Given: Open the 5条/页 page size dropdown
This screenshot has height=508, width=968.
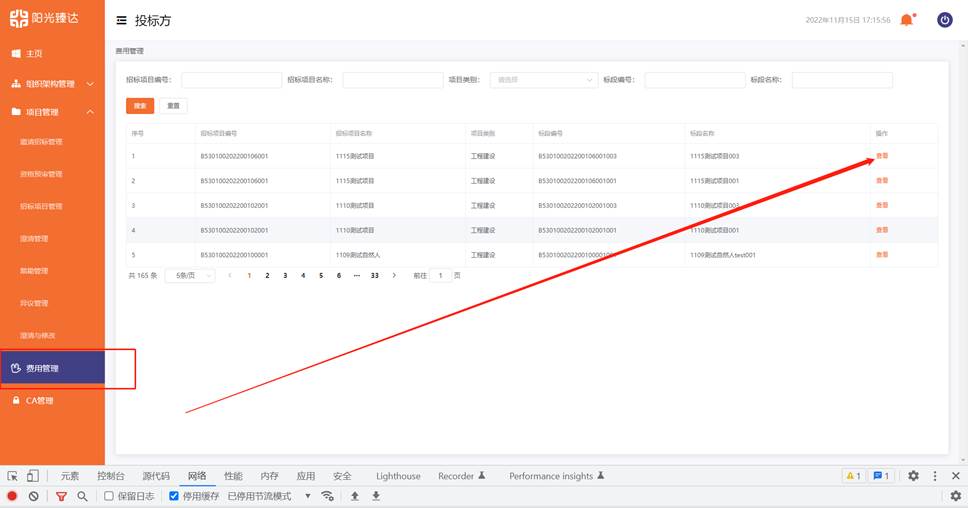Looking at the screenshot, I should [190, 275].
